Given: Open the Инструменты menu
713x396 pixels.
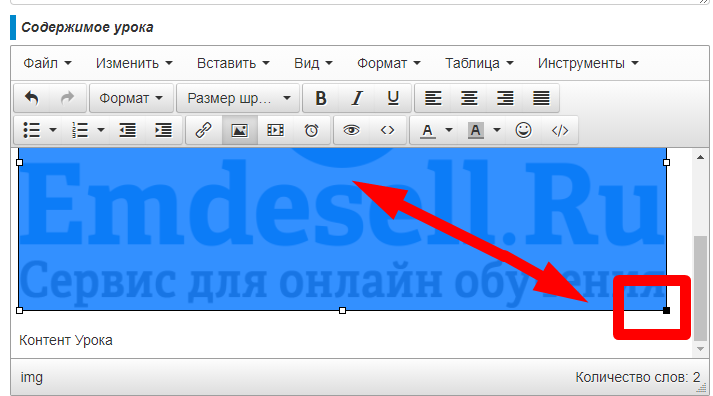Looking at the screenshot, I should point(588,63).
